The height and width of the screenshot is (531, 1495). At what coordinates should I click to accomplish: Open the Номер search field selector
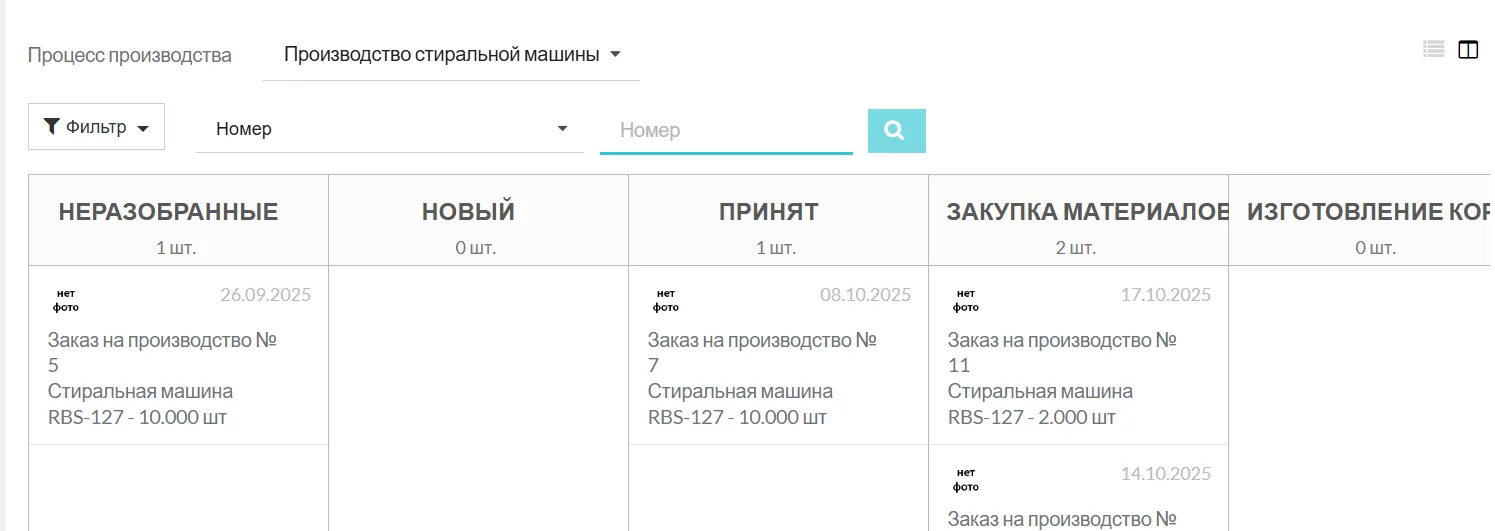pyautogui.click(x=390, y=129)
